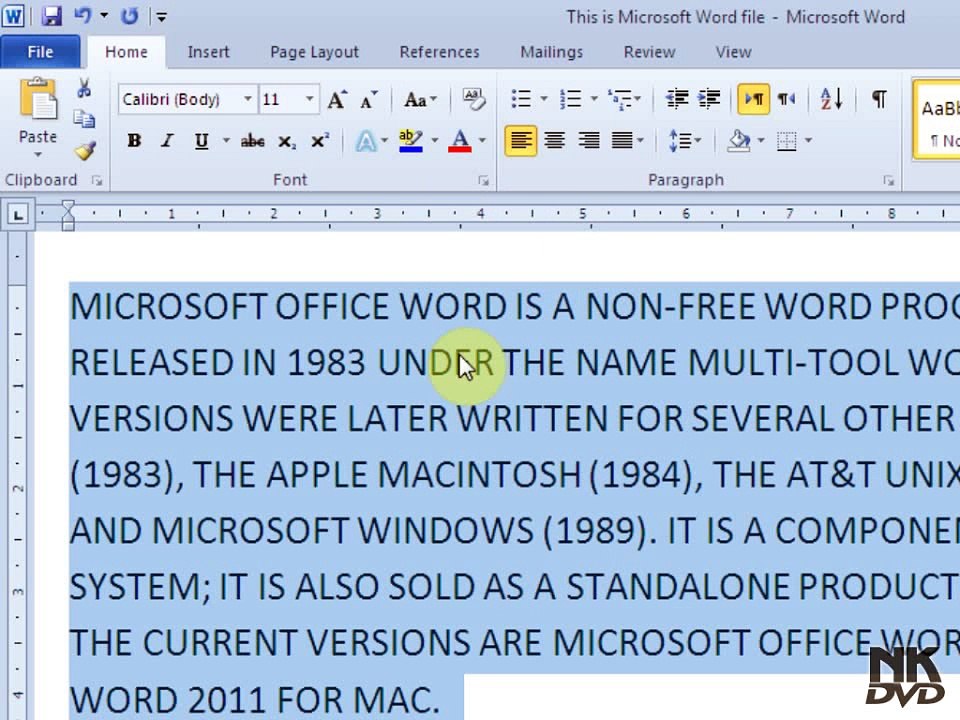Increase the paragraph indent
This screenshot has width=960, height=720.
709,99
